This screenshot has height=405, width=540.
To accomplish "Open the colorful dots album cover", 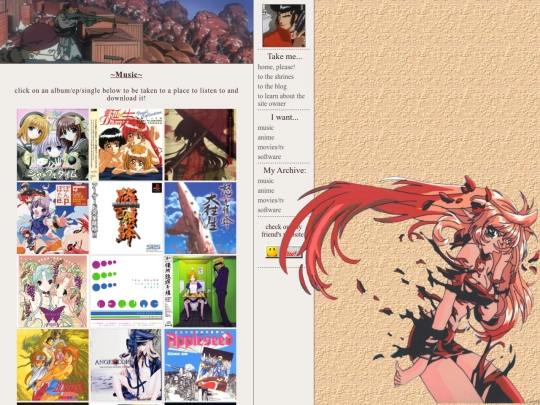I will coord(126,291).
